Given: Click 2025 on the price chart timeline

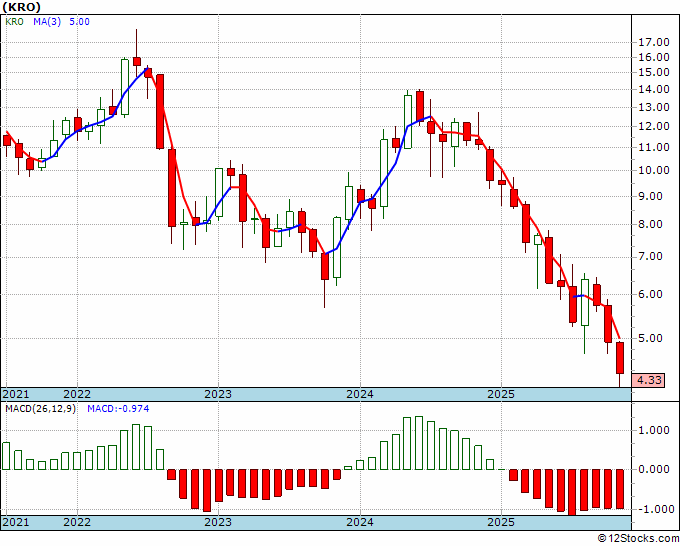Looking at the screenshot, I should [x=501, y=394].
